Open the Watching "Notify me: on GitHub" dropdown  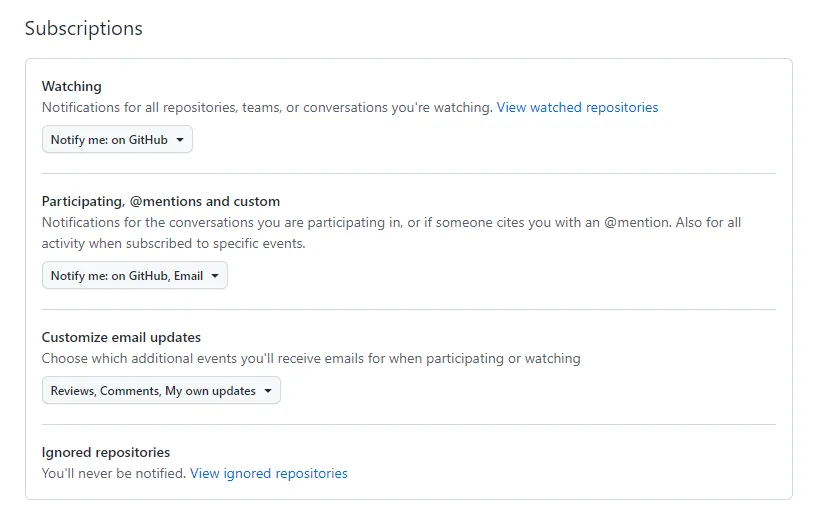pyautogui.click(x=116, y=140)
